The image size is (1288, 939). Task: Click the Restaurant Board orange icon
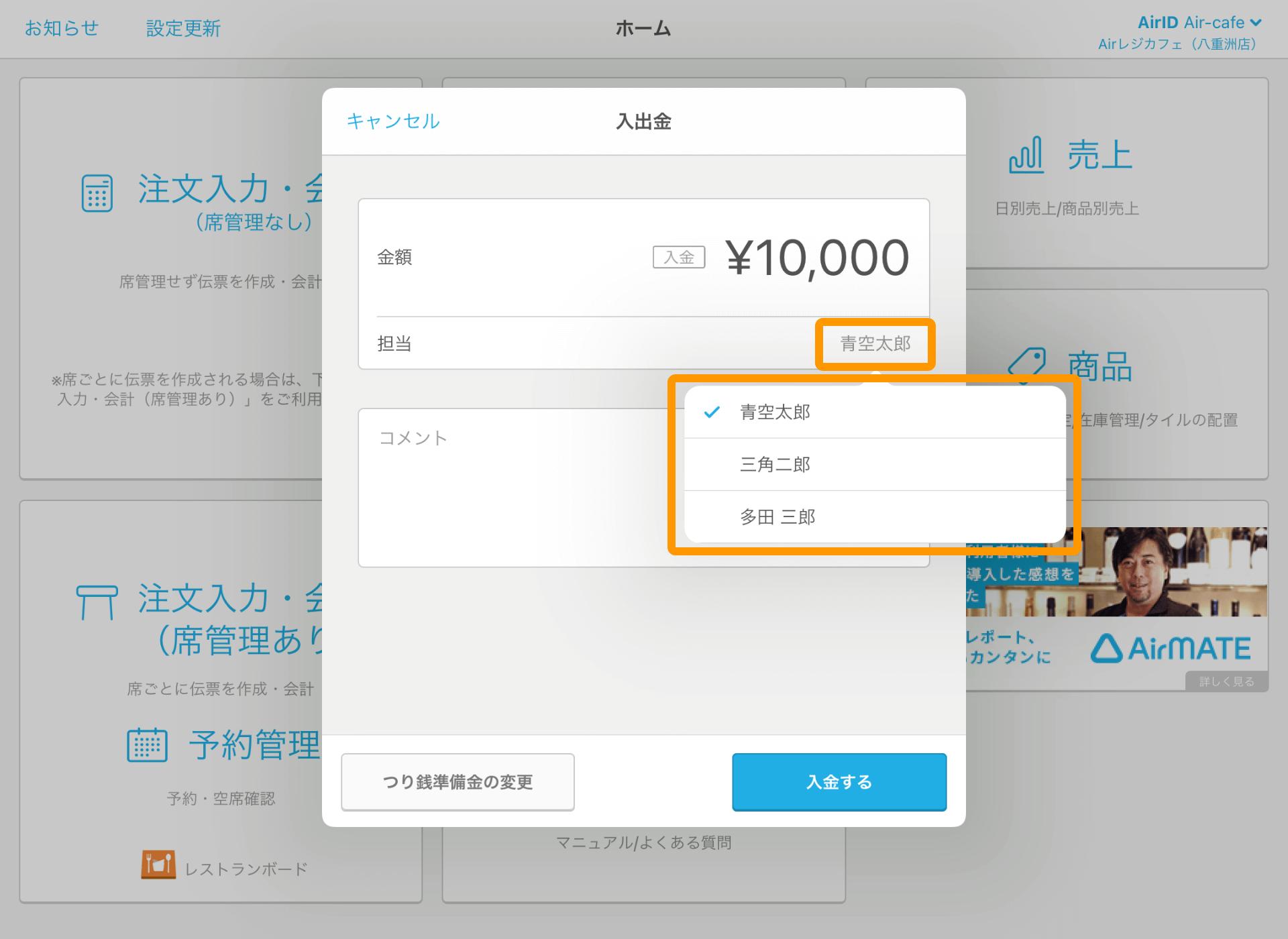(158, 865)
